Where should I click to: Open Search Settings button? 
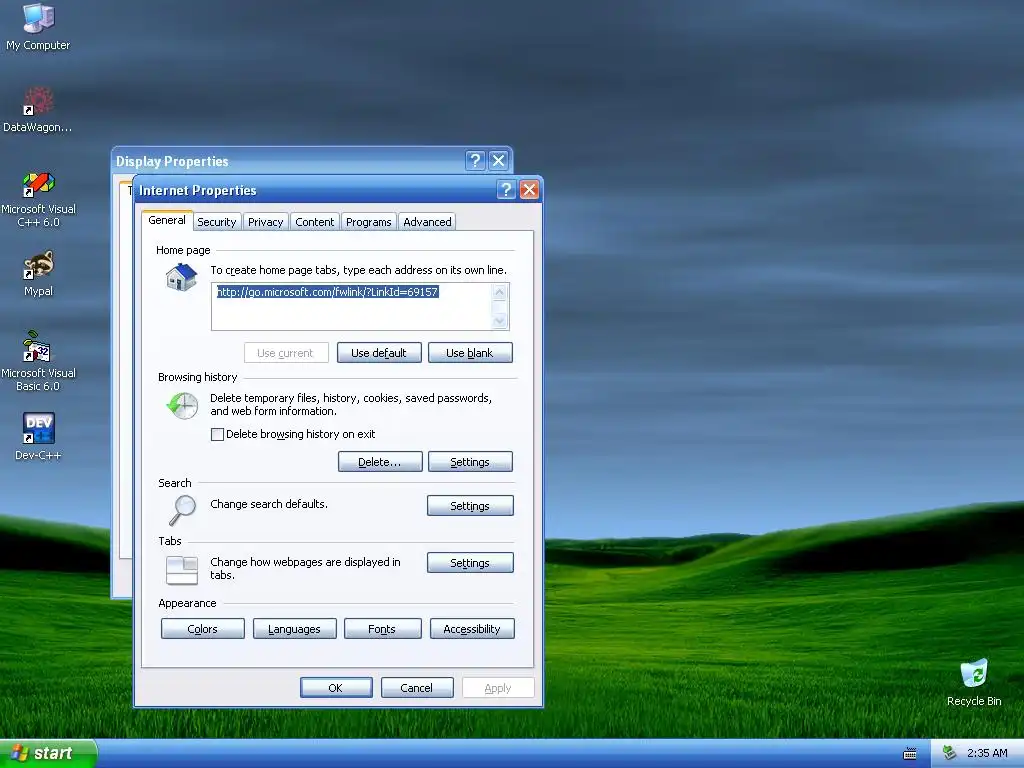[470, 505]
